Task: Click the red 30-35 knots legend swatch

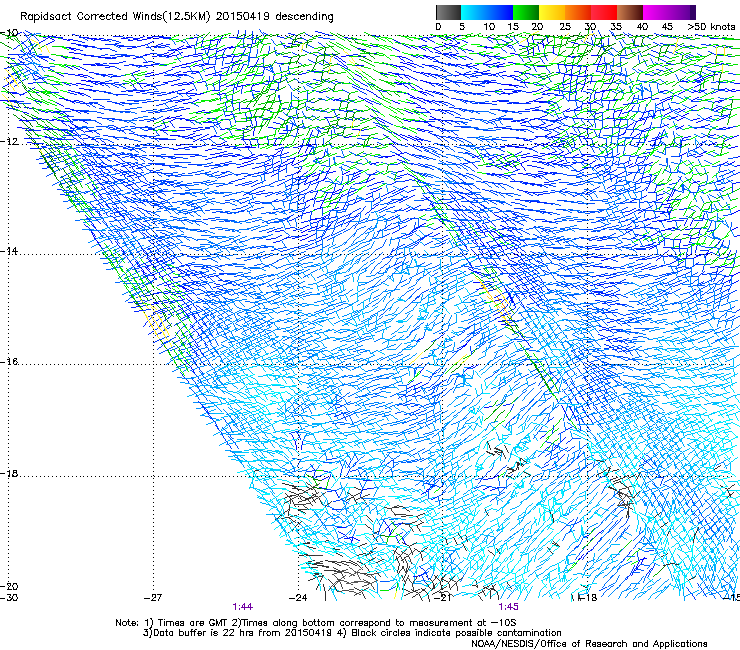Action: pos(604,12)
